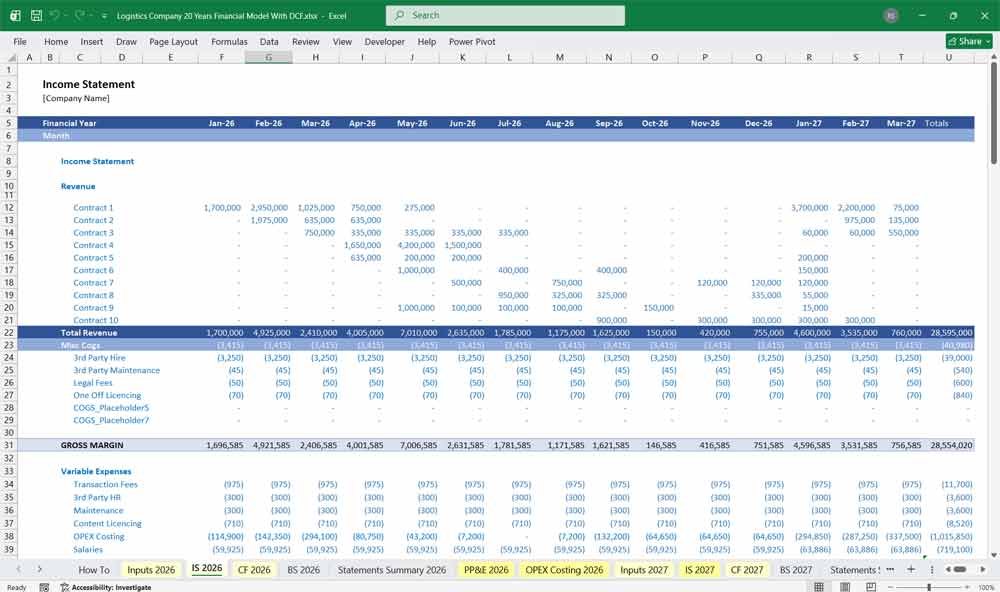Viewport: 1000px width, 592px height.
Task: Click the vertical scrollbar thumb
Action: pyautogui.click(x=994, y=114)
